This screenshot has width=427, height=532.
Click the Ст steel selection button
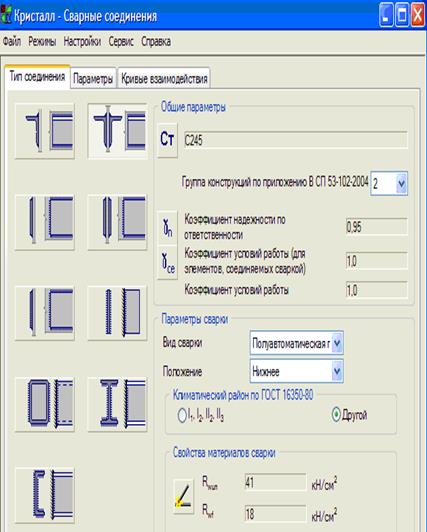[167, 140]
